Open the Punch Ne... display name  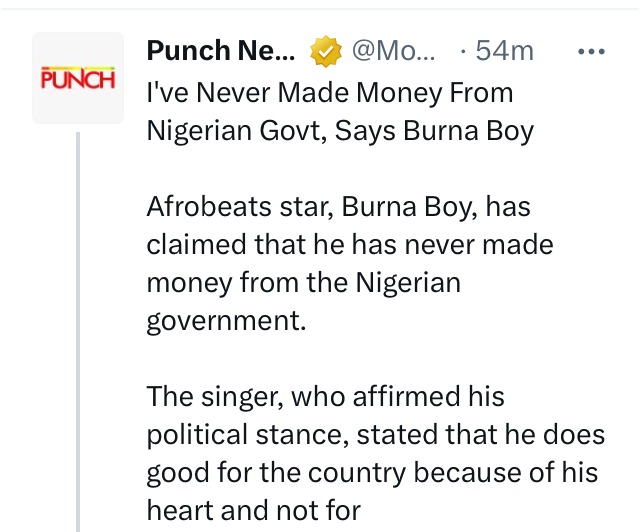(221, 51)
